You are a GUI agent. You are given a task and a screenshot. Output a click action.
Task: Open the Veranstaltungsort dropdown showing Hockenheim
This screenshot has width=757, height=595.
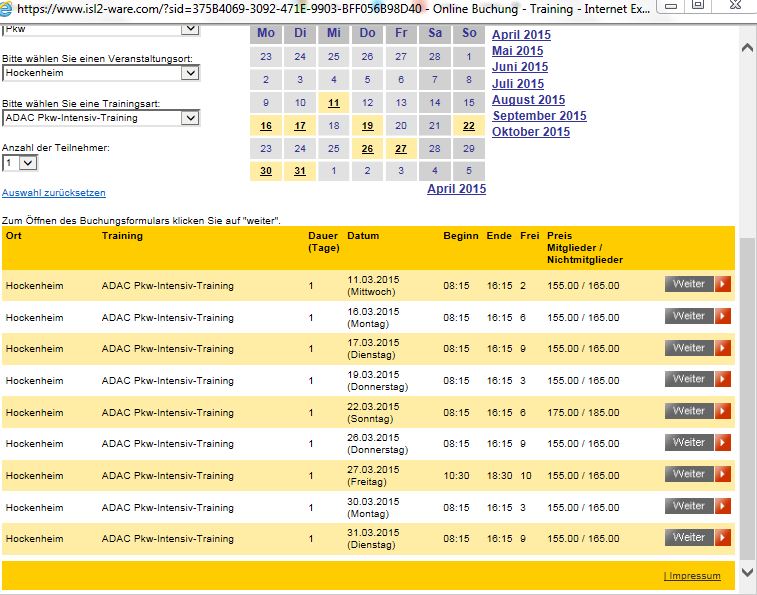coord(101,73)
